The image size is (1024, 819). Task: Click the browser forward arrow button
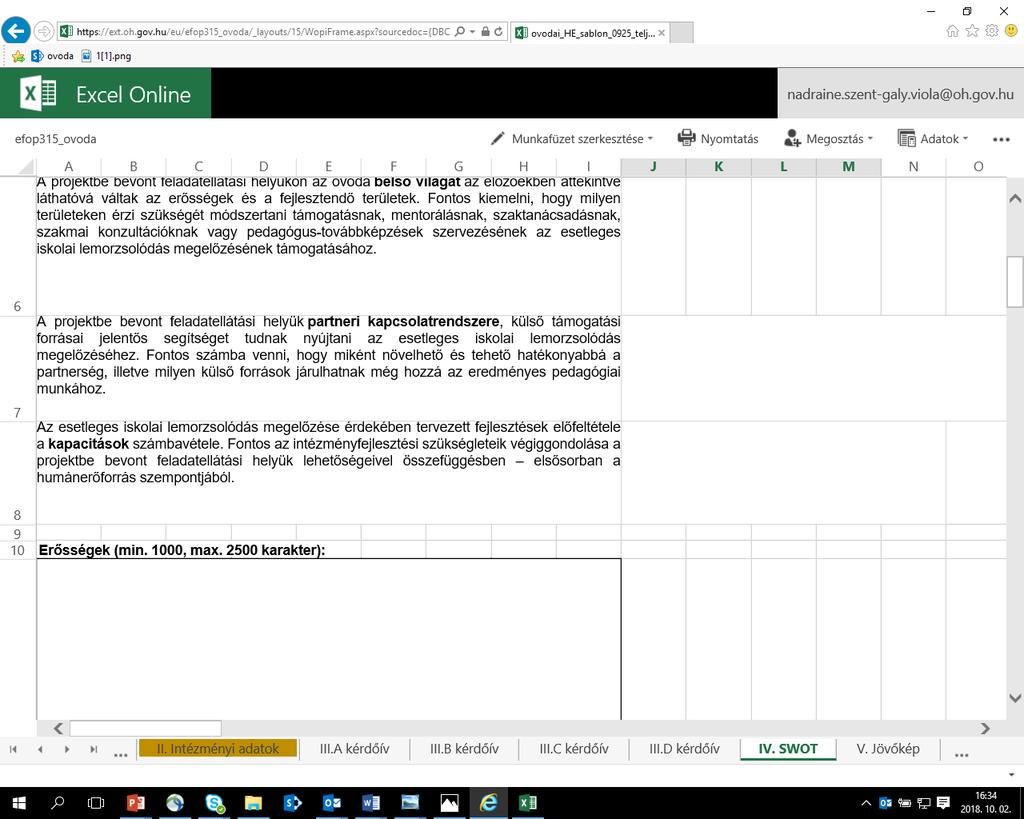[x=44, y=31]
